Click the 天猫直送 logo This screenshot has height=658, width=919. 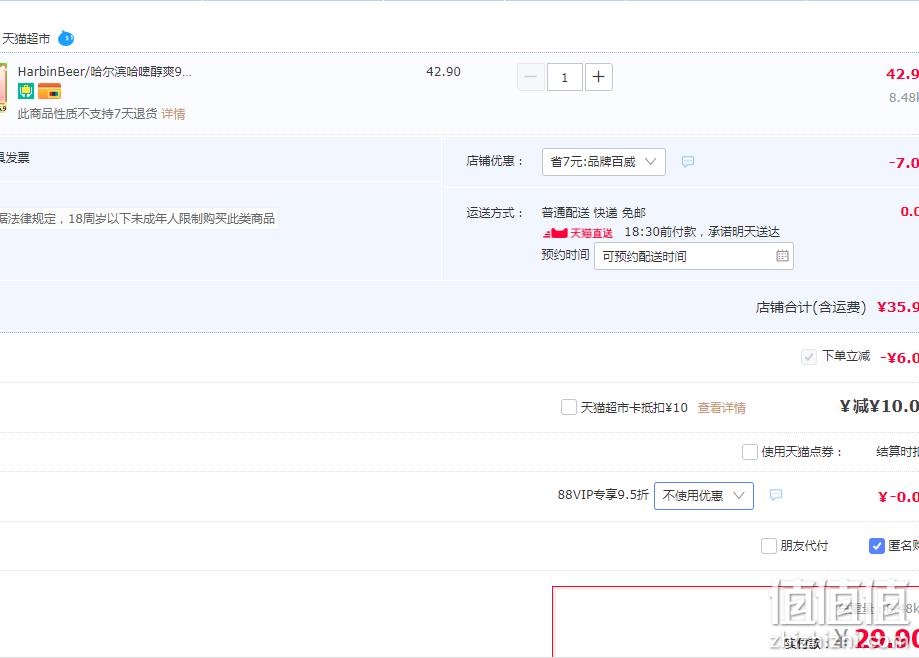click(577, 233)
